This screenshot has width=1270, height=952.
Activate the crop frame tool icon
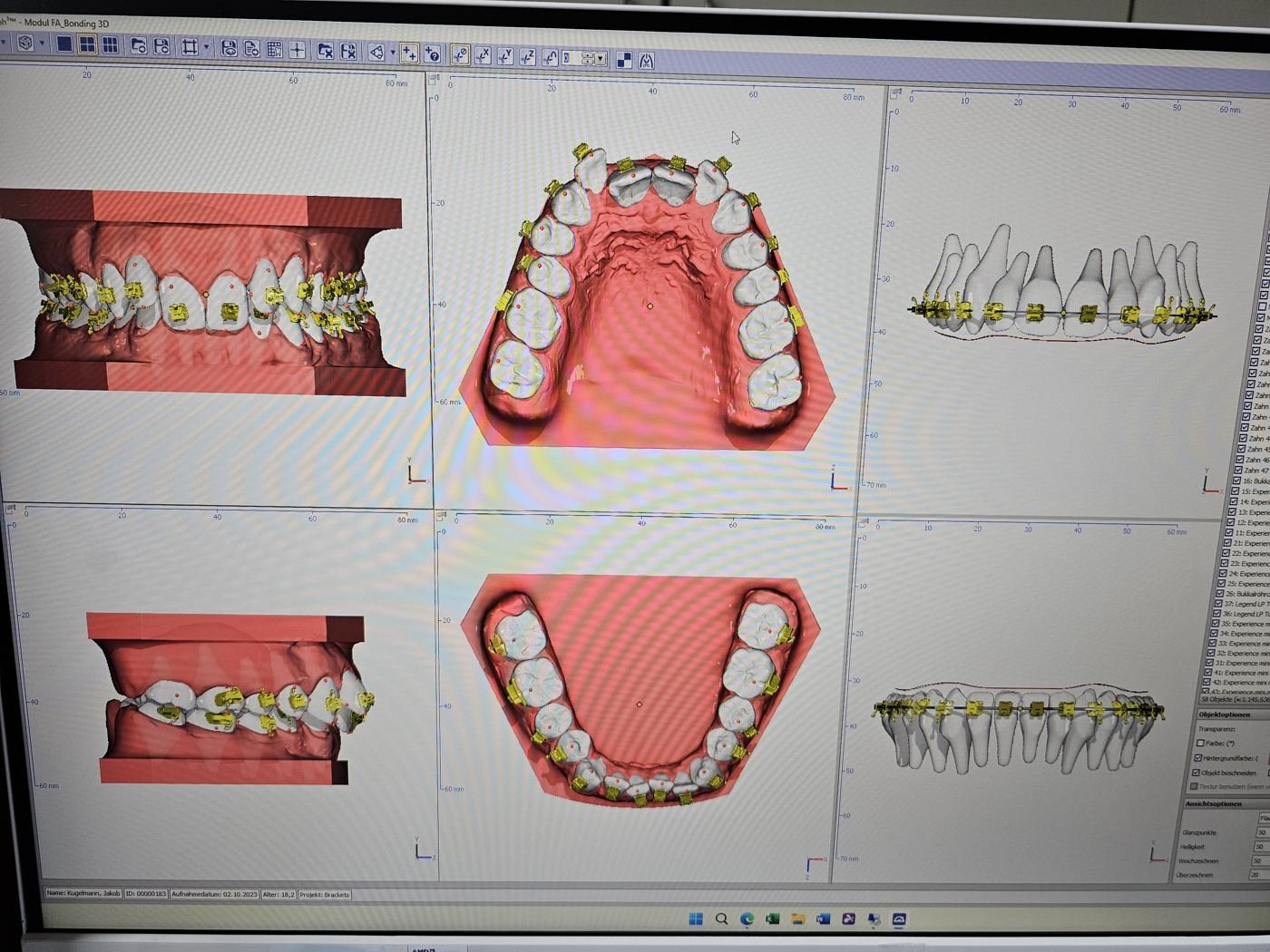tap(190, 46)
